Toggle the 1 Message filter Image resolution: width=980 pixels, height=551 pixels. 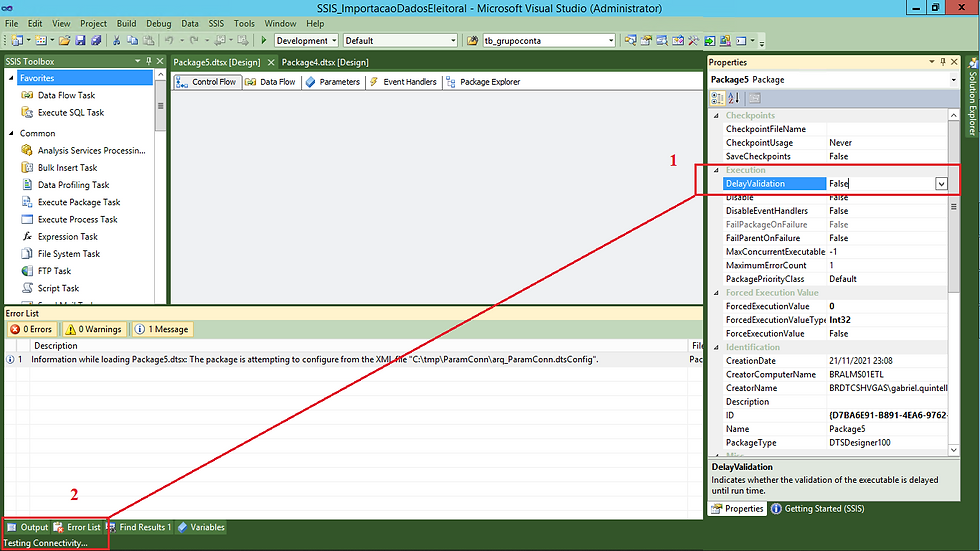tap(162, 329)
